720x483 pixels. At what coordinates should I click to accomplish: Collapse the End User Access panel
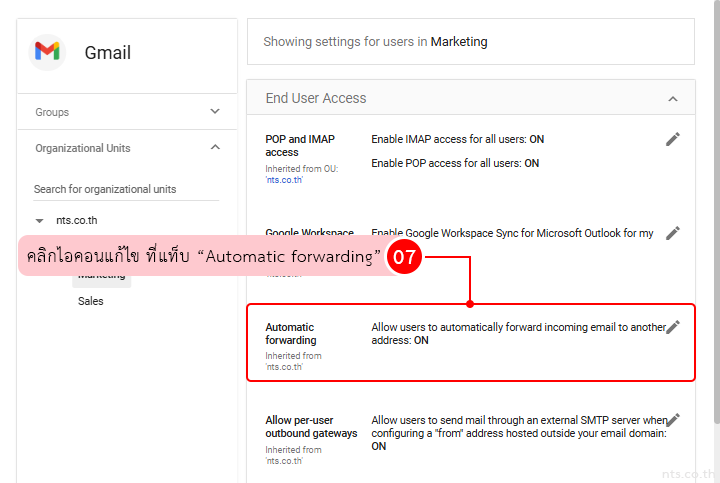[673, 99]
